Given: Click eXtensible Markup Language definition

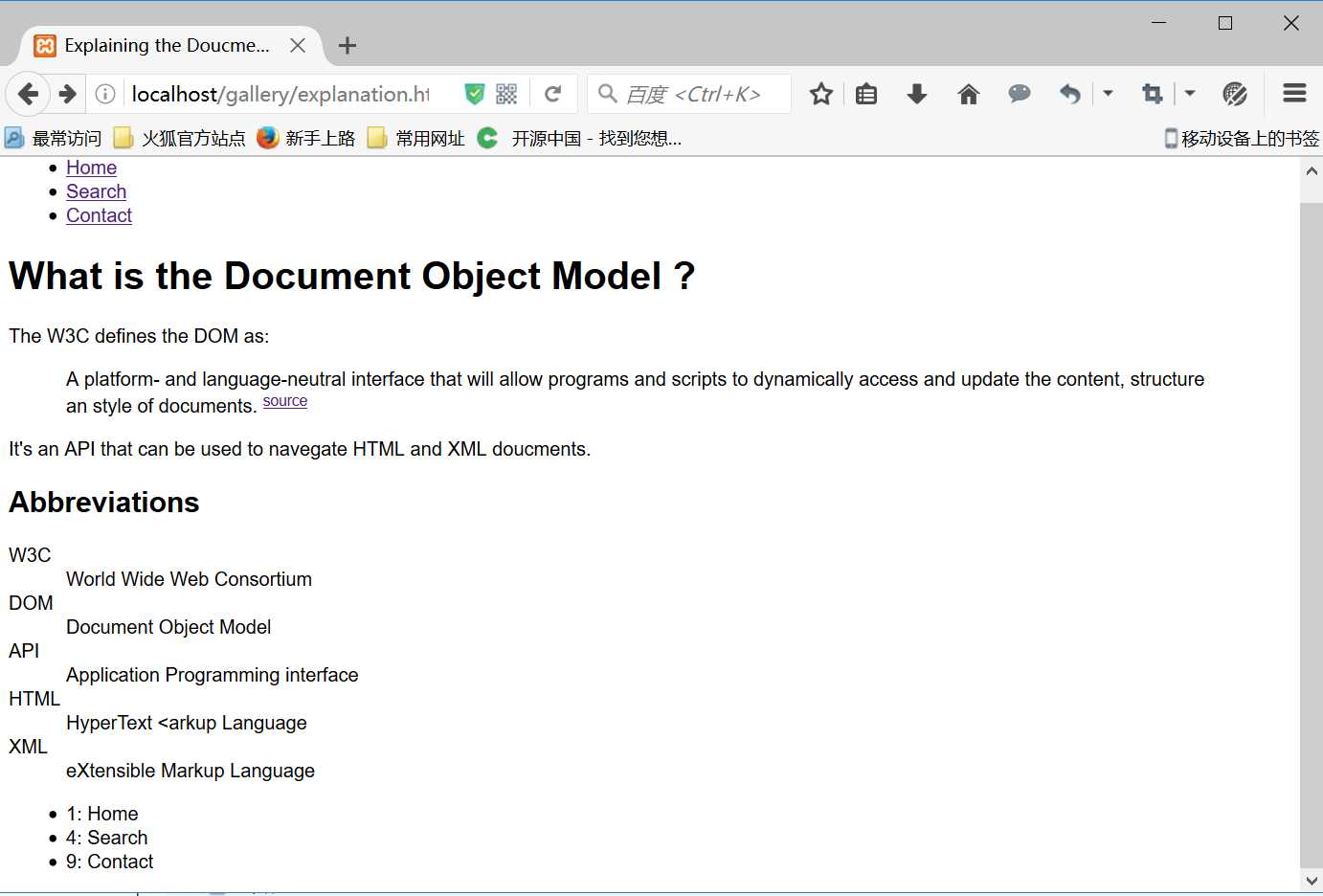Looking at the screenshot, I should tap(190, 771).
